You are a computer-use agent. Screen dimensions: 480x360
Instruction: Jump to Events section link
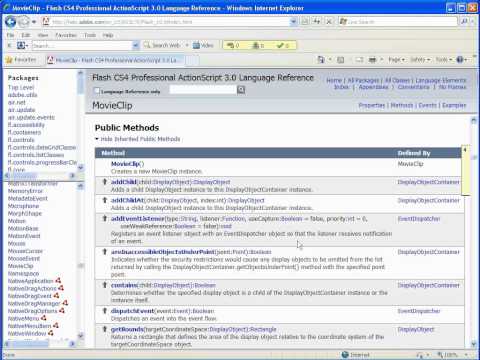(427, 105)
